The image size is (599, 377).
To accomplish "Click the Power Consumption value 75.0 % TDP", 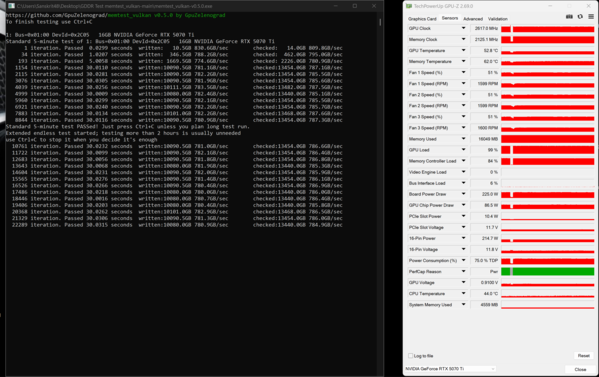I will tap(485, 261).
